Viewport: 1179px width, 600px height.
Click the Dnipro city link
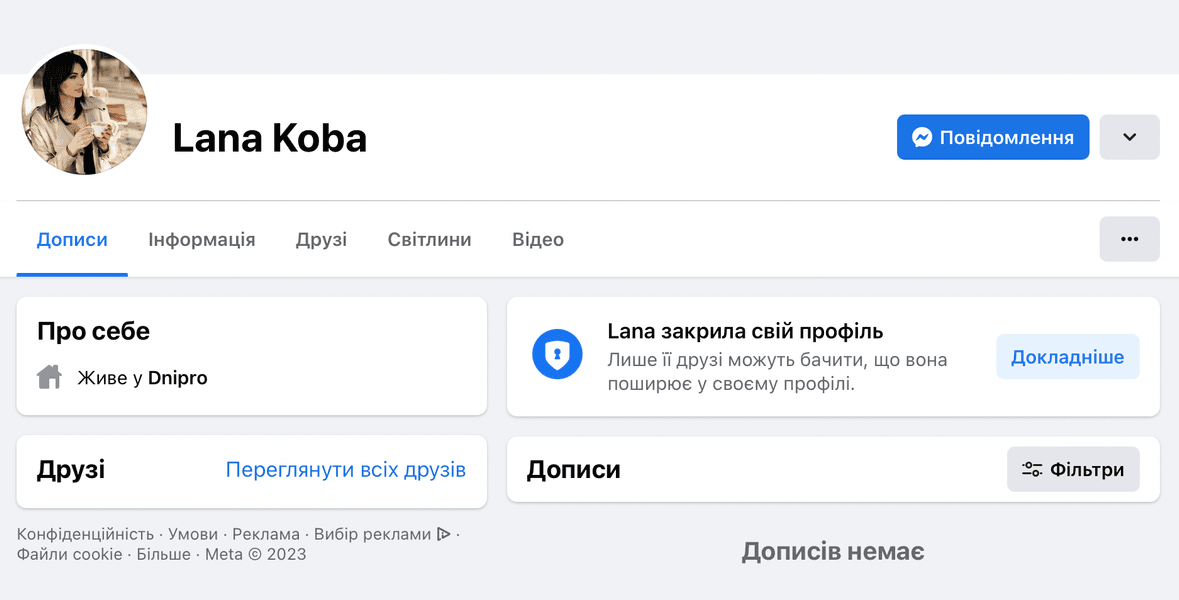177,378
